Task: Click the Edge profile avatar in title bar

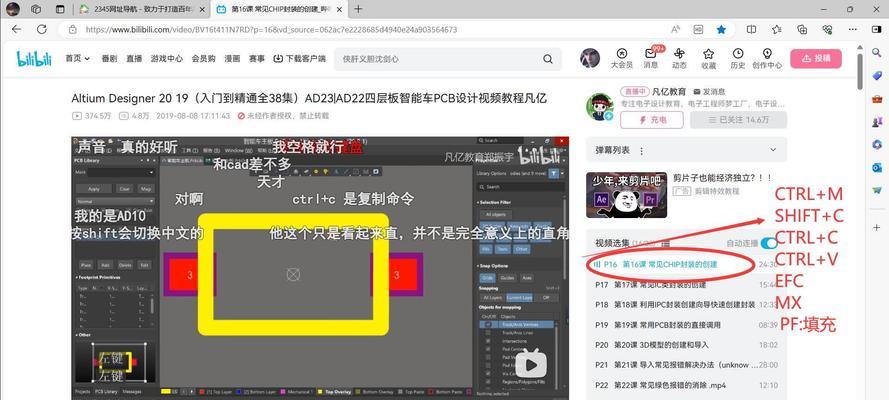Action: click(x=13, y=9)
